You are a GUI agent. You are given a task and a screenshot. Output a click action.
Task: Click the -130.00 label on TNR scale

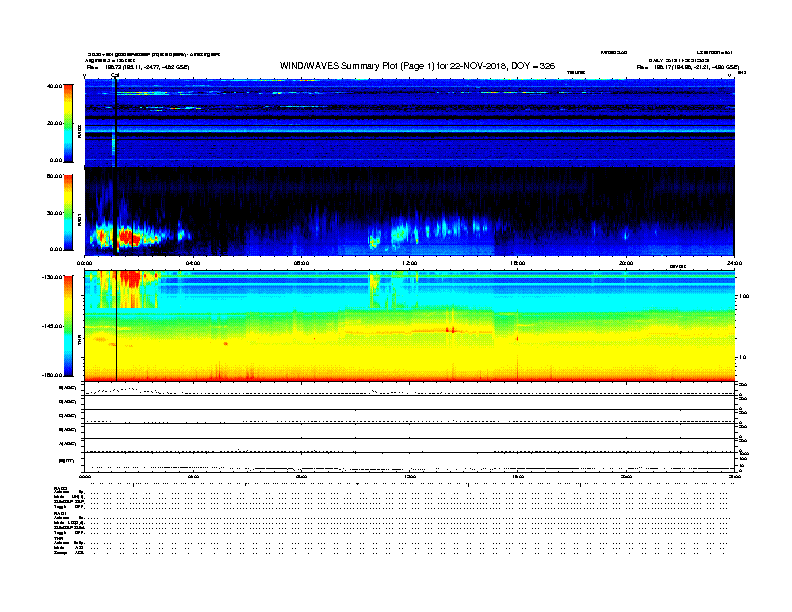53,277
